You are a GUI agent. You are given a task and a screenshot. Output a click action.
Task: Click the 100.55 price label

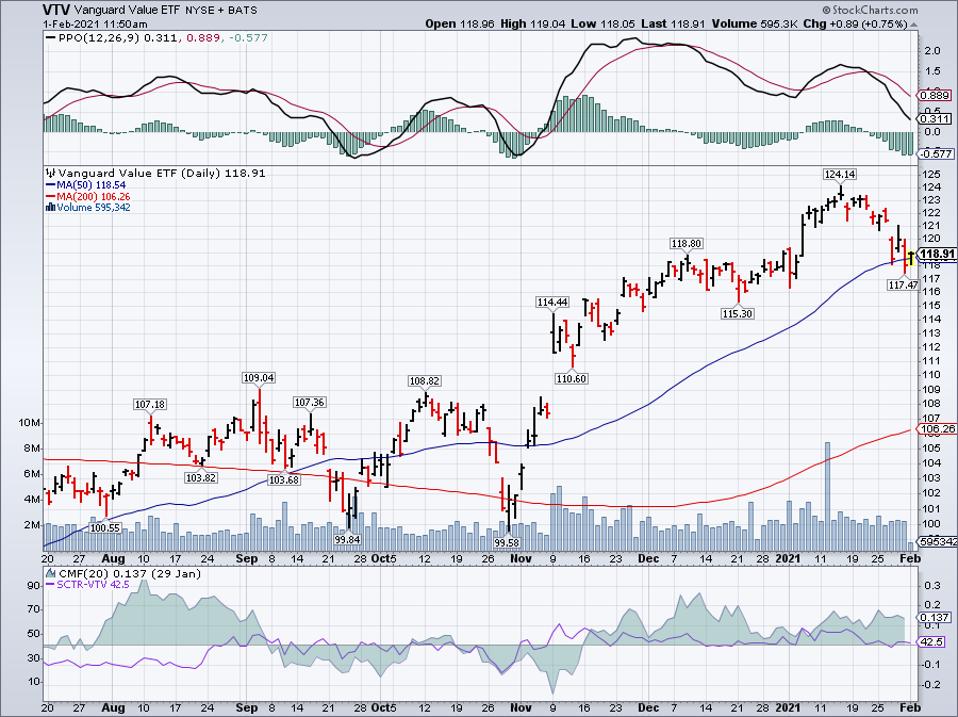point(105,527)
